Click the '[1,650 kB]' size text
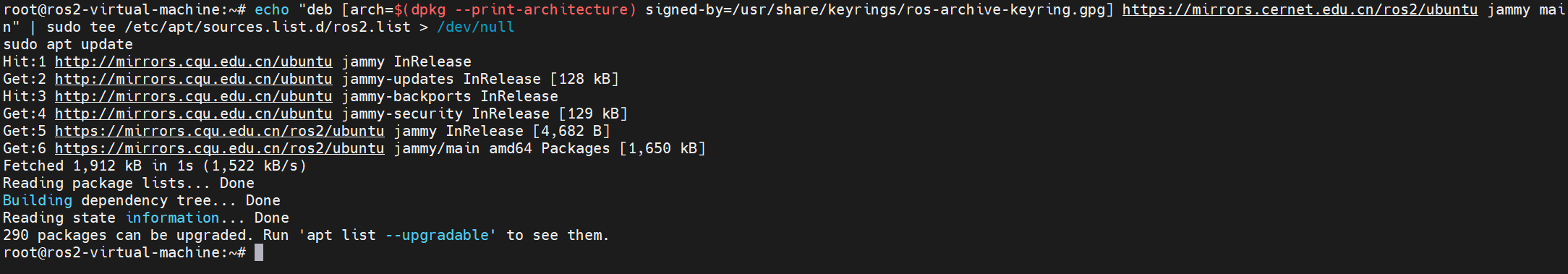 [x=662, y=149]
